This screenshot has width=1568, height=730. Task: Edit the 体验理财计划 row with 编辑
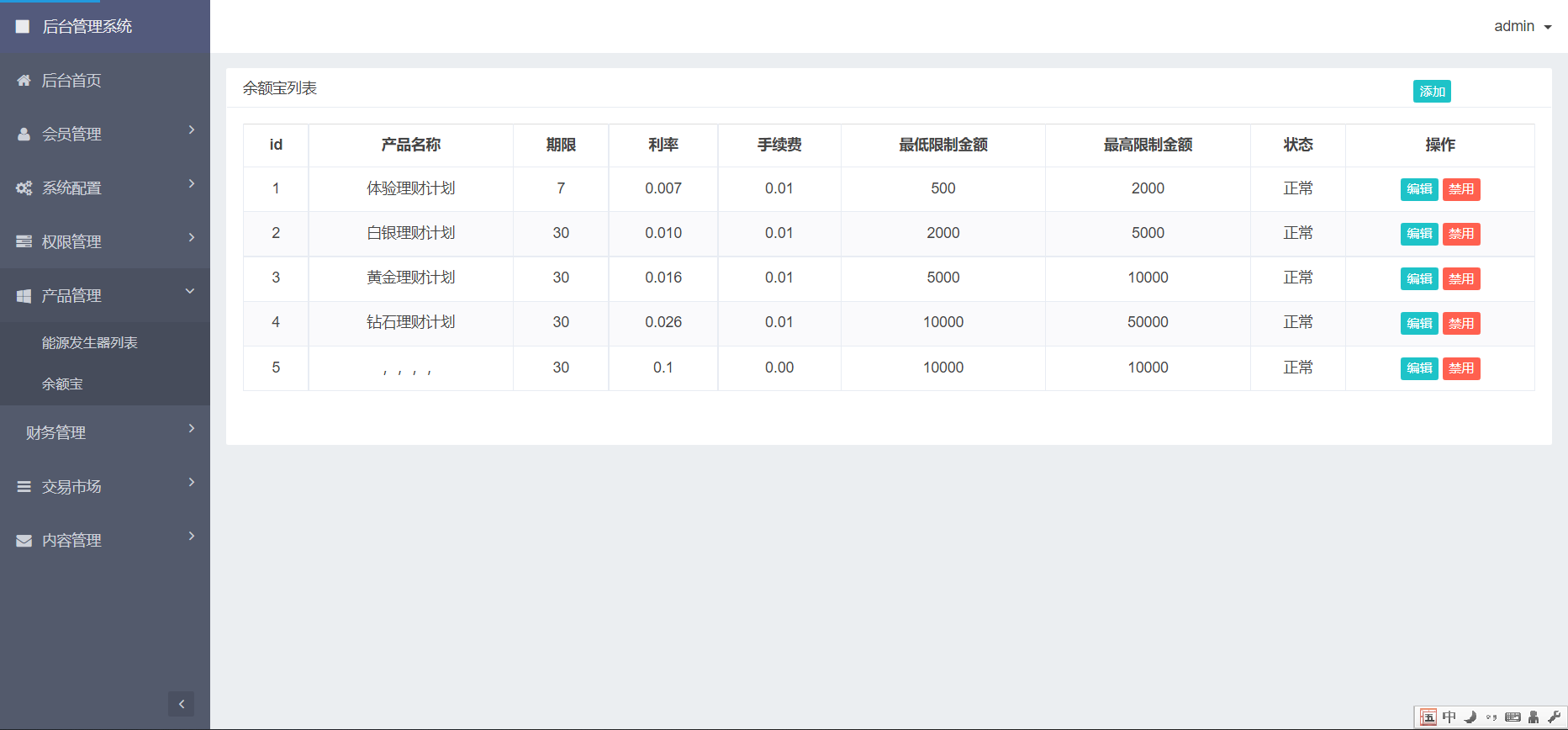[x=1419, y=189]
